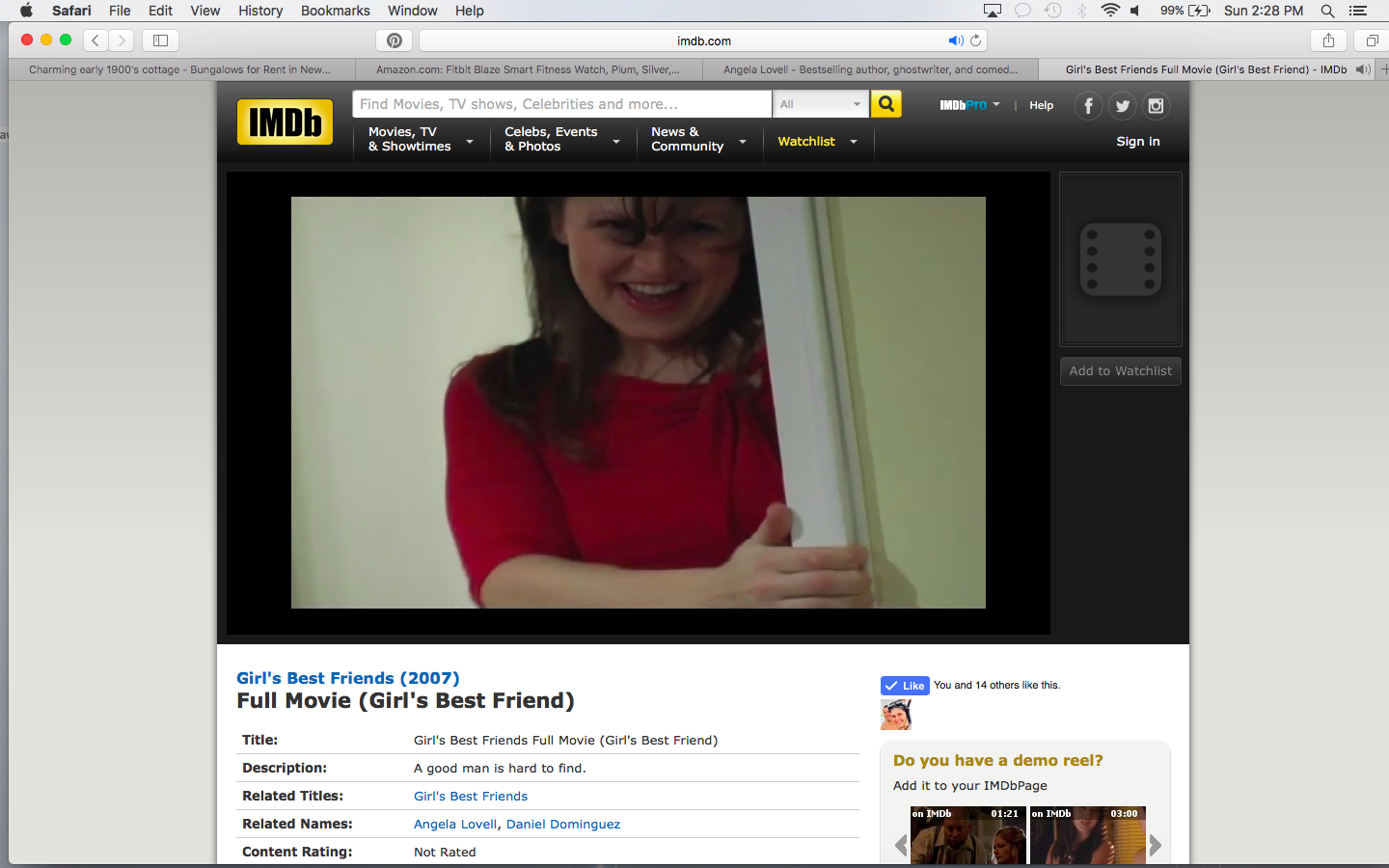Click the Sun 2:28 PM clock

pyautogui.click(x=1264, y=11)
